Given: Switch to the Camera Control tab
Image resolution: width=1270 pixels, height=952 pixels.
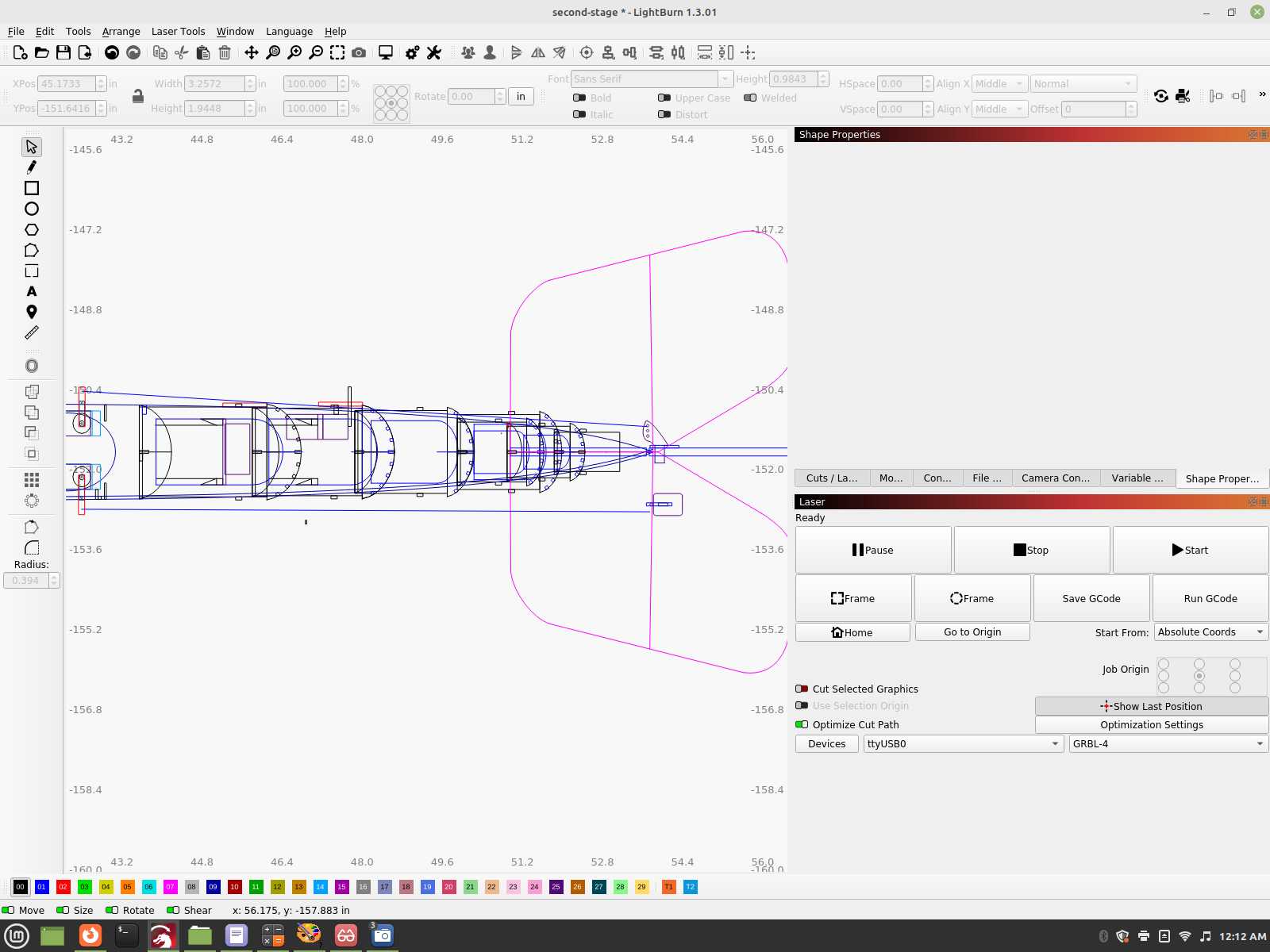Looking at the screenshot, I should click(1055, 478).
